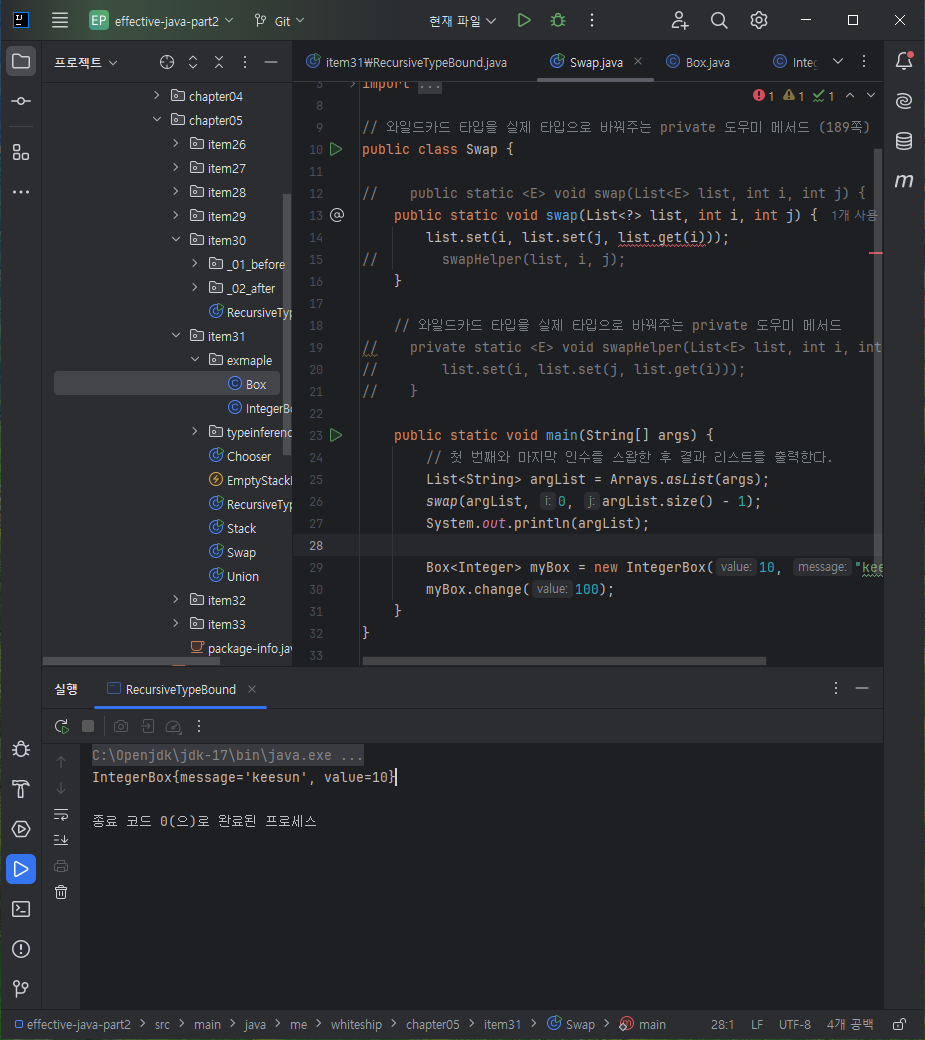Toggle soft-wrap in Run console
The height and width of the screenshot is (1040, 925).
pos(61,814)
